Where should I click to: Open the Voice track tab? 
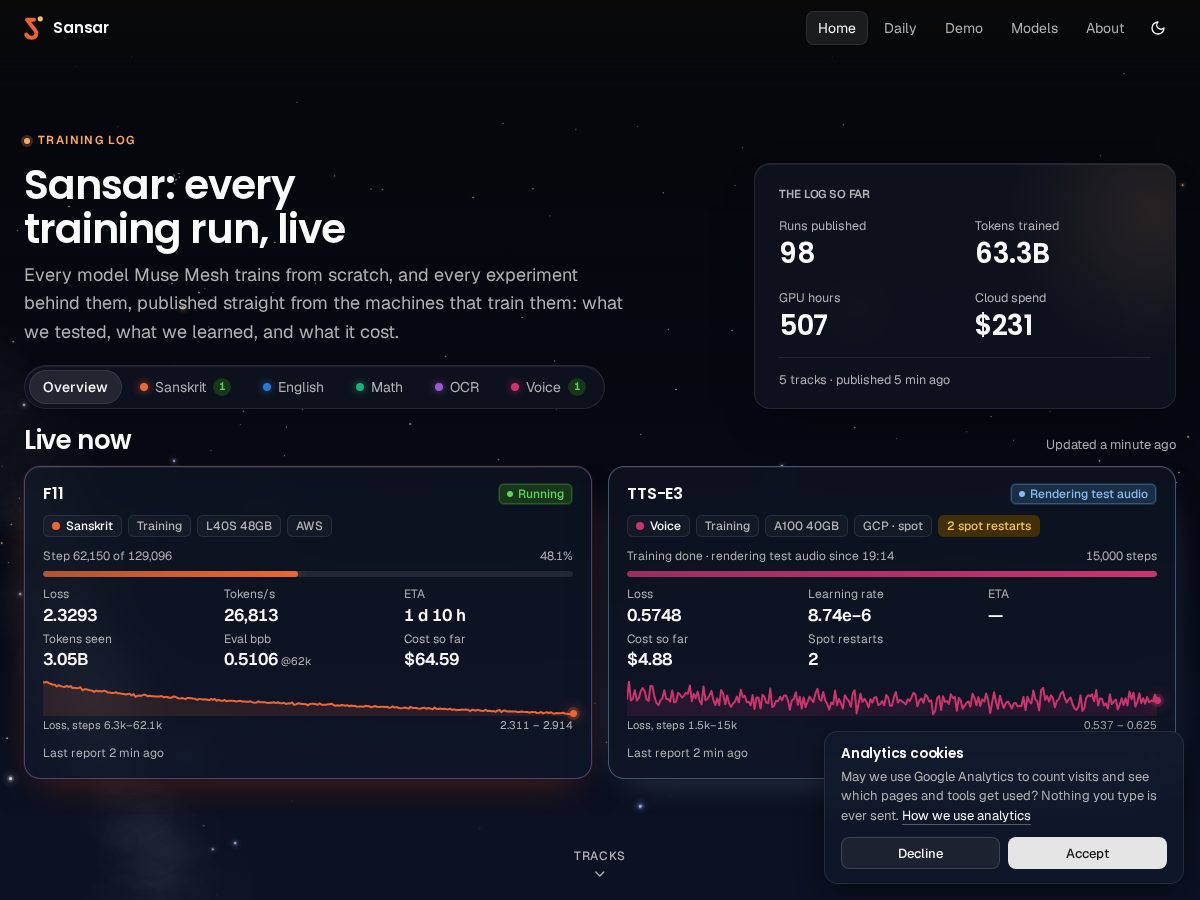[548, 387]
